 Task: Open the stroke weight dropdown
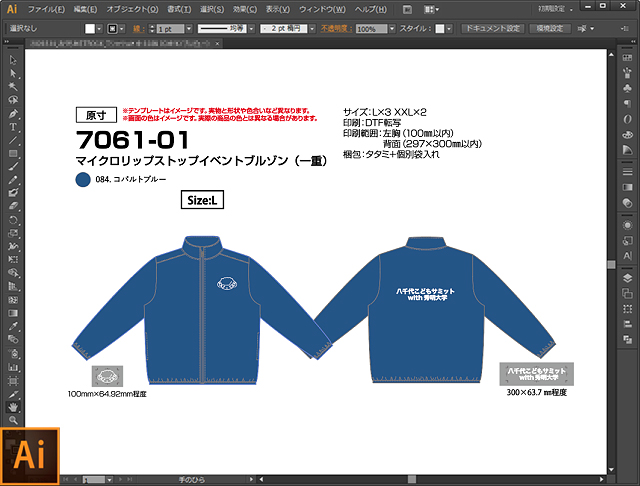(x=189, y=29)
